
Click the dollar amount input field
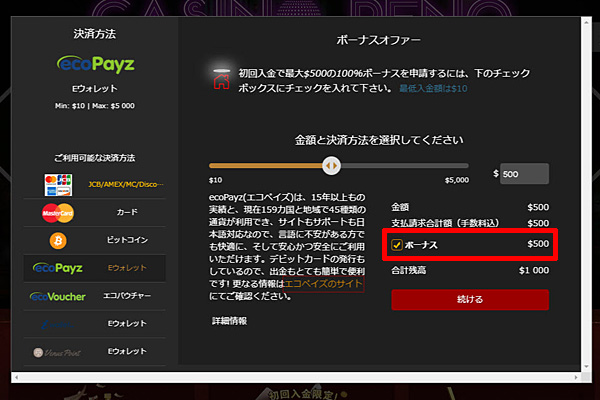524,174
